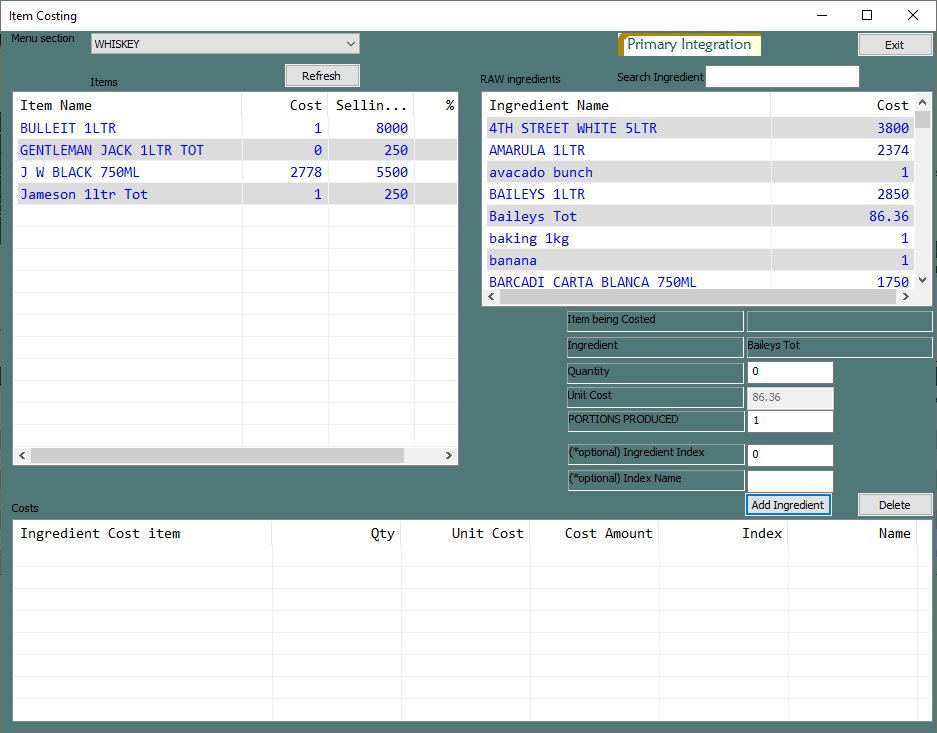
Task: Click ingredients list scroll right arrow
Action: [906, 296]
